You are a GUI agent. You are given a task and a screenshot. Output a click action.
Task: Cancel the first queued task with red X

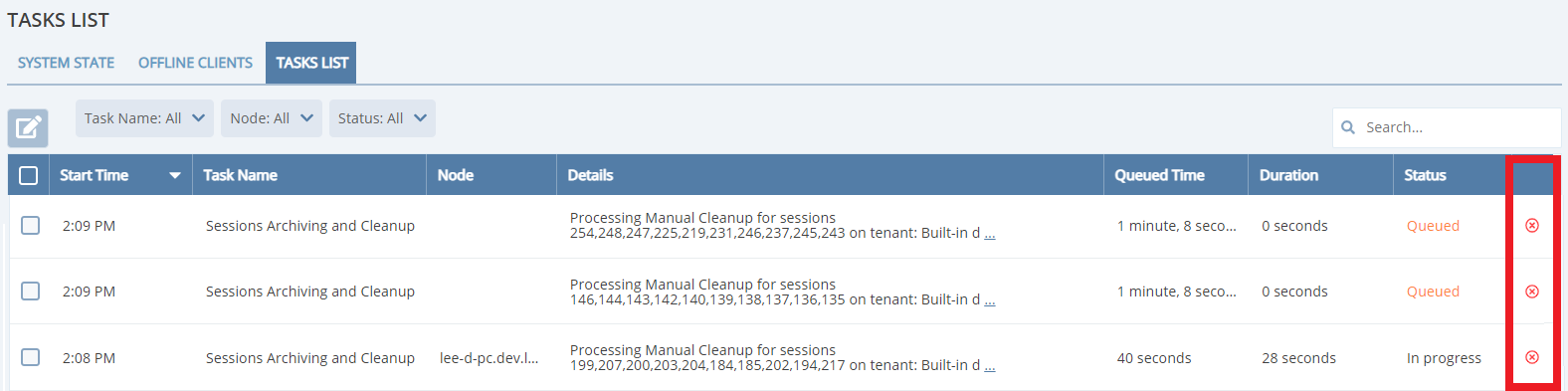1532,226
